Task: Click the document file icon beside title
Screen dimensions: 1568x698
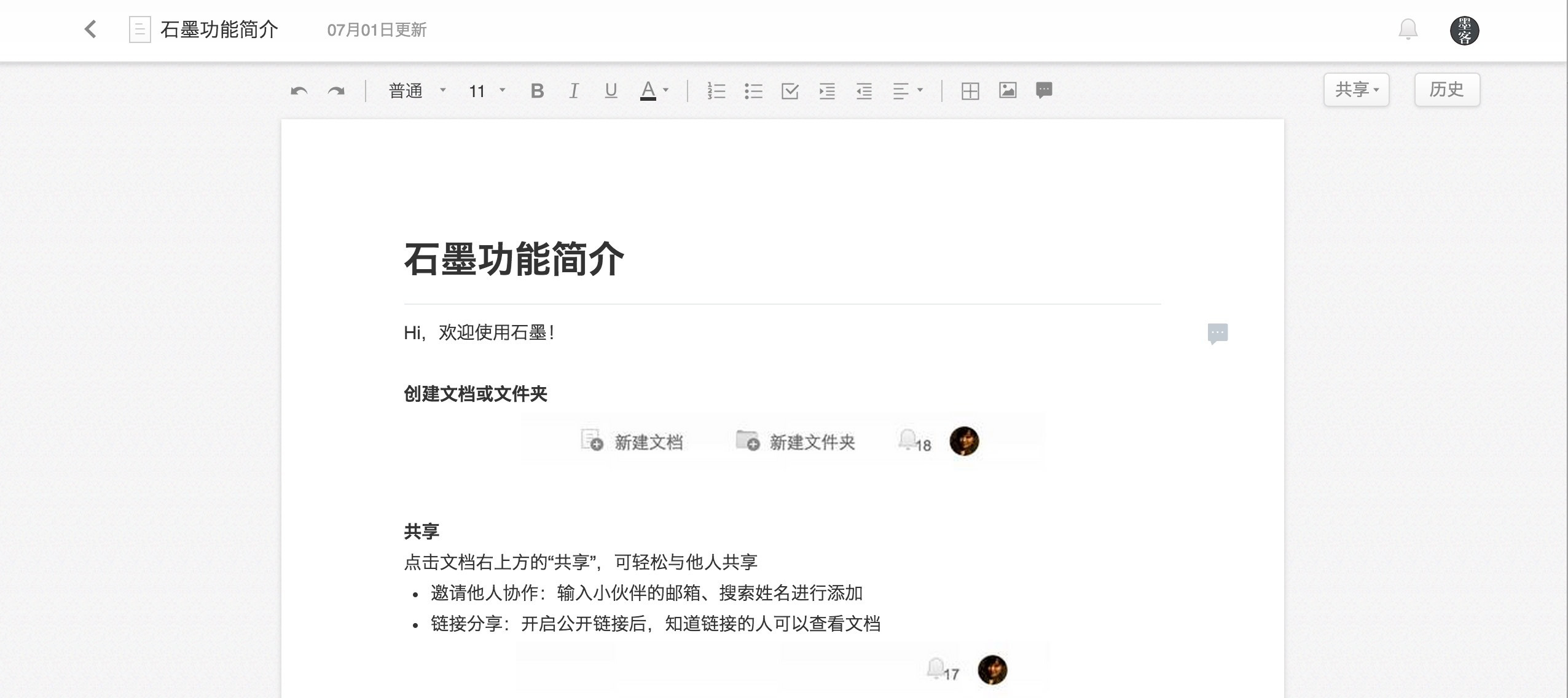Action: (x=139, y=29)
